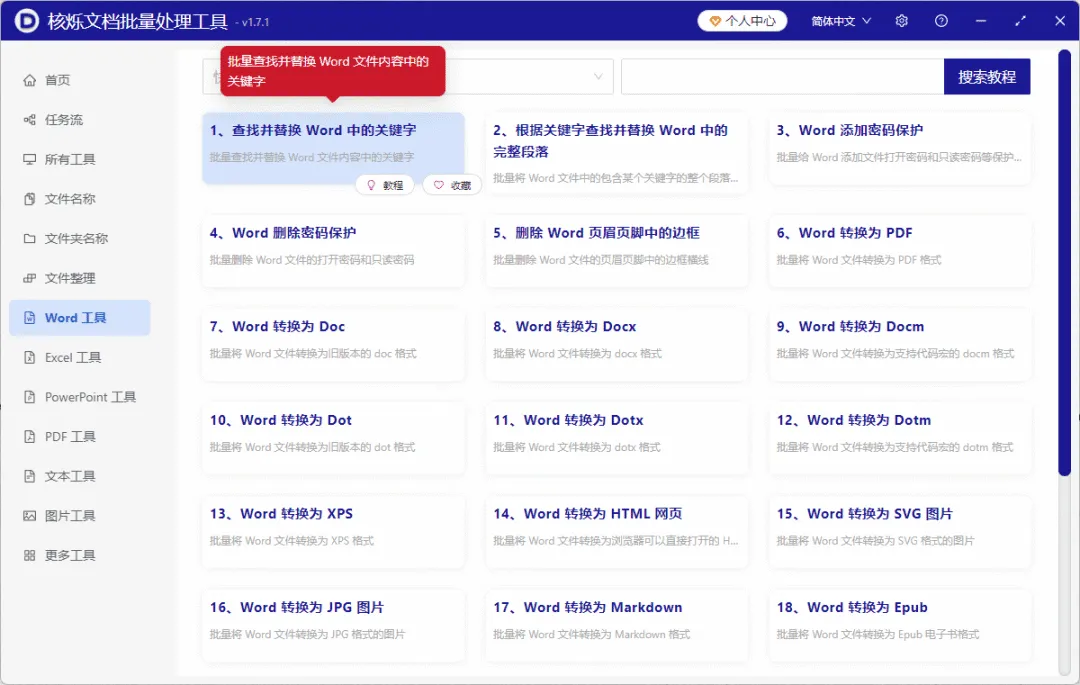Open card 15 Word 转换为 SVG 图片
Viewport: 1080px width, 685px height.
point(900,531)
